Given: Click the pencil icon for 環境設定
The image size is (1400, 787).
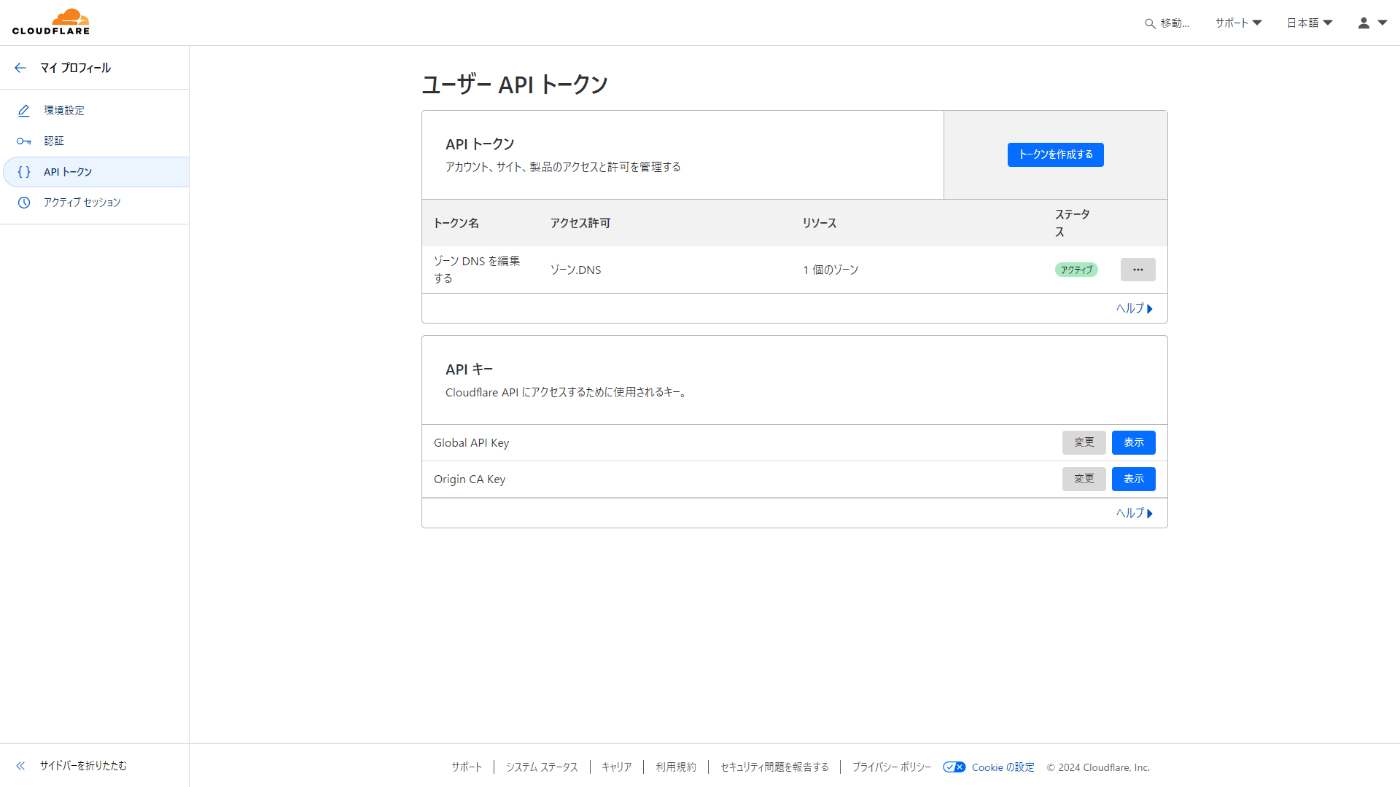Looking at the screenshot, I should 24,110.
